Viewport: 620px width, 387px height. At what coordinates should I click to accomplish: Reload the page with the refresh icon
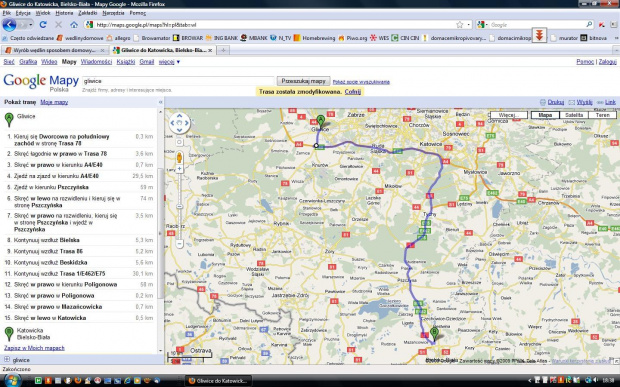pyautogui.click(x=43, y=25)
